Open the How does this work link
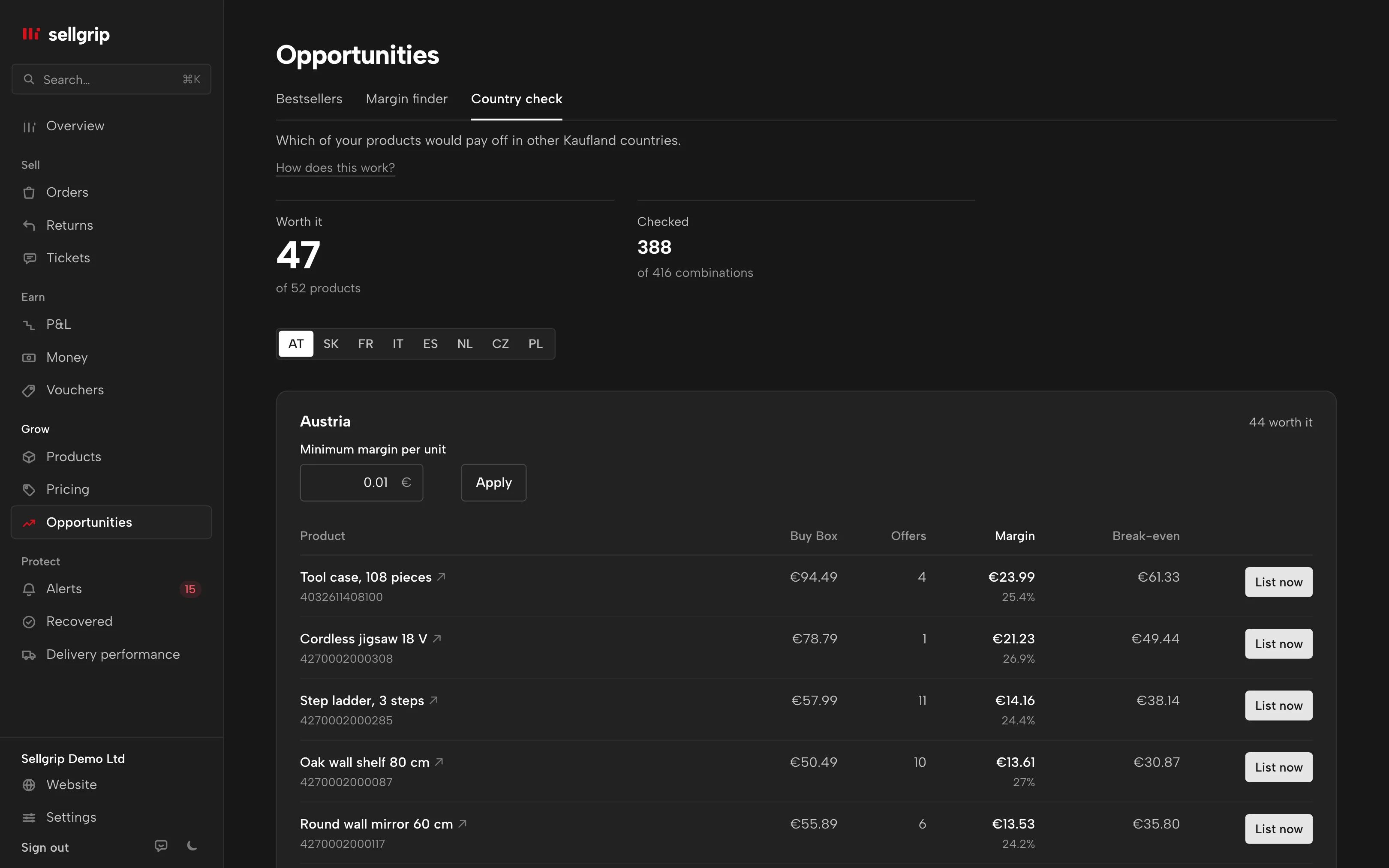The height and width of the screenshot is (868, 1389). pos(335,168)
